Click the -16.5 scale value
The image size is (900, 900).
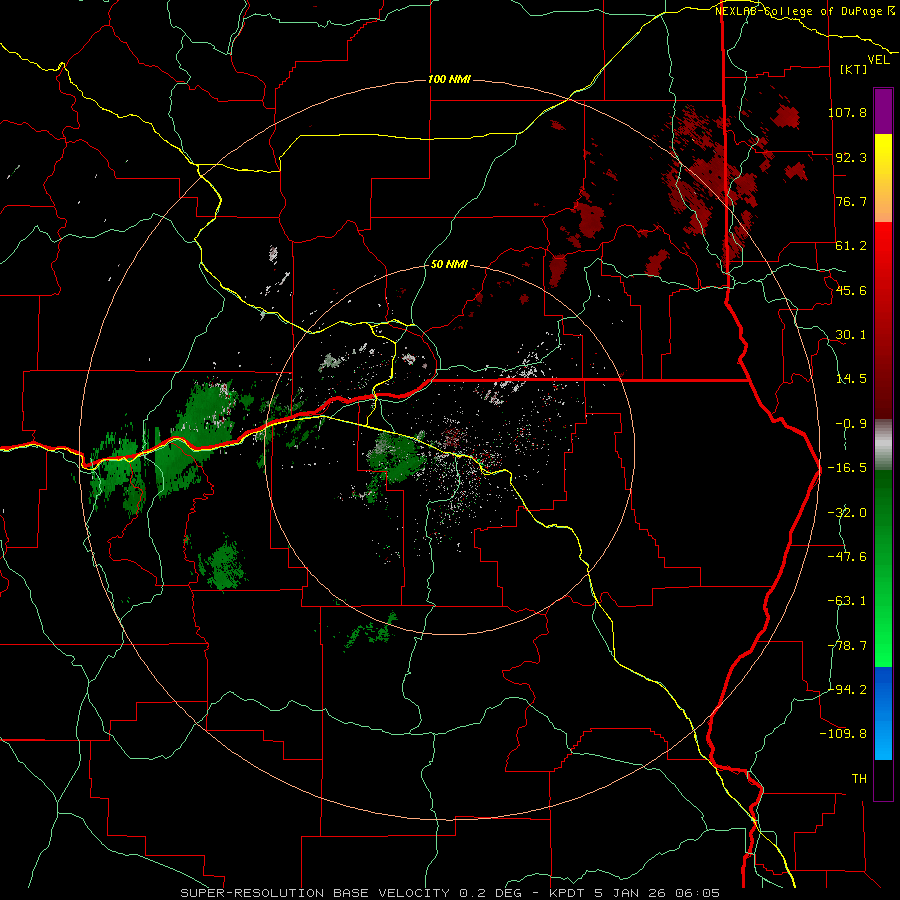pos(847,468)
